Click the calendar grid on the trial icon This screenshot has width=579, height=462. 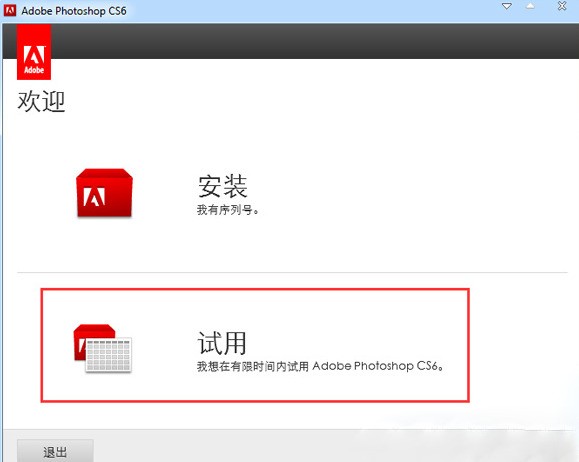109,355
